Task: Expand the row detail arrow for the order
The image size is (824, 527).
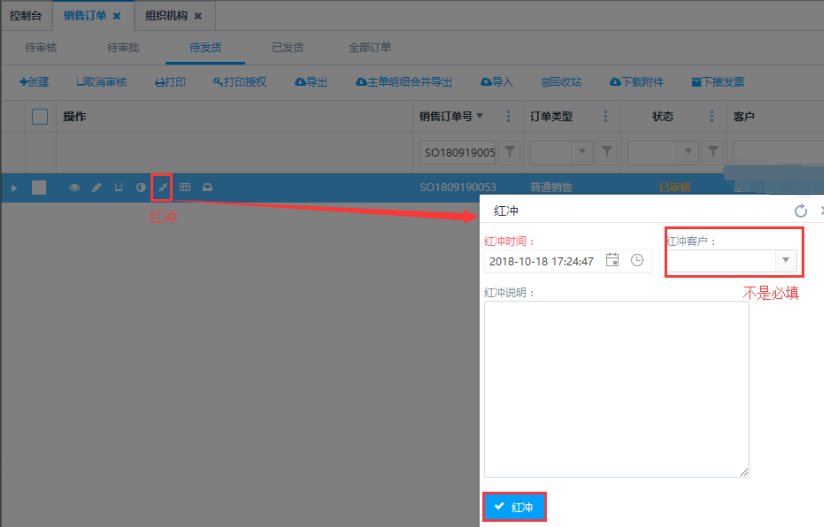Action: point(14,187)
